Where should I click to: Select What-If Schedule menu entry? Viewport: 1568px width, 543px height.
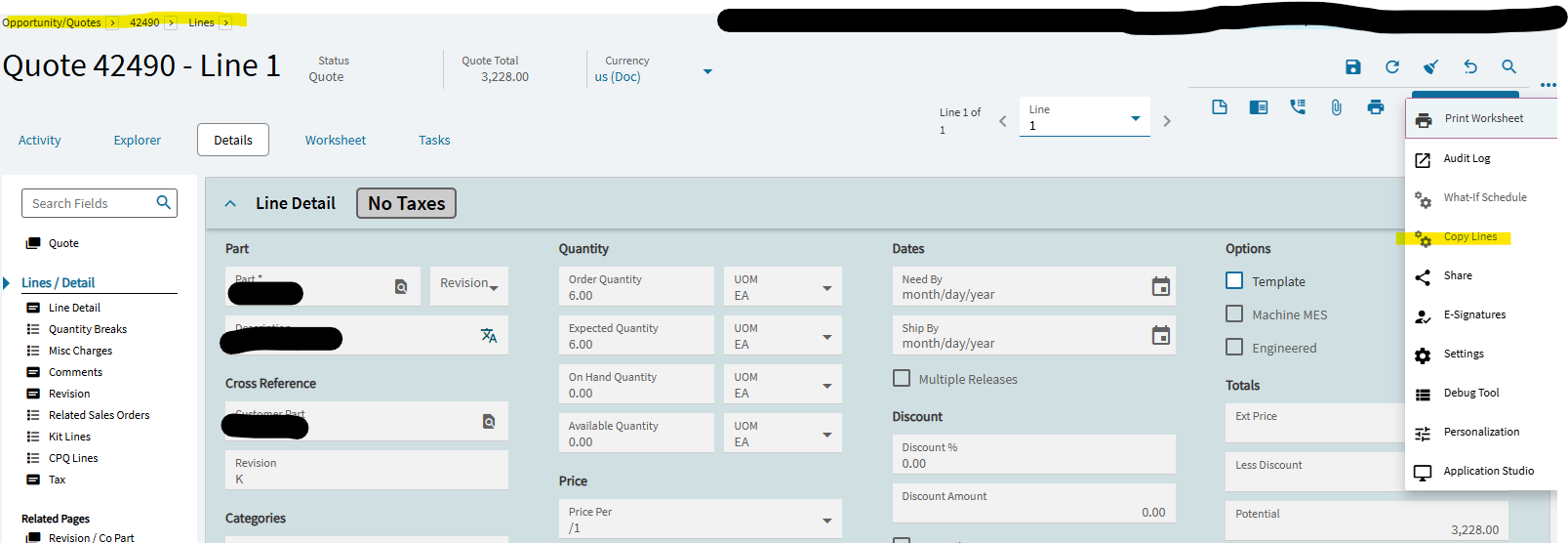tap(1485, 197)
